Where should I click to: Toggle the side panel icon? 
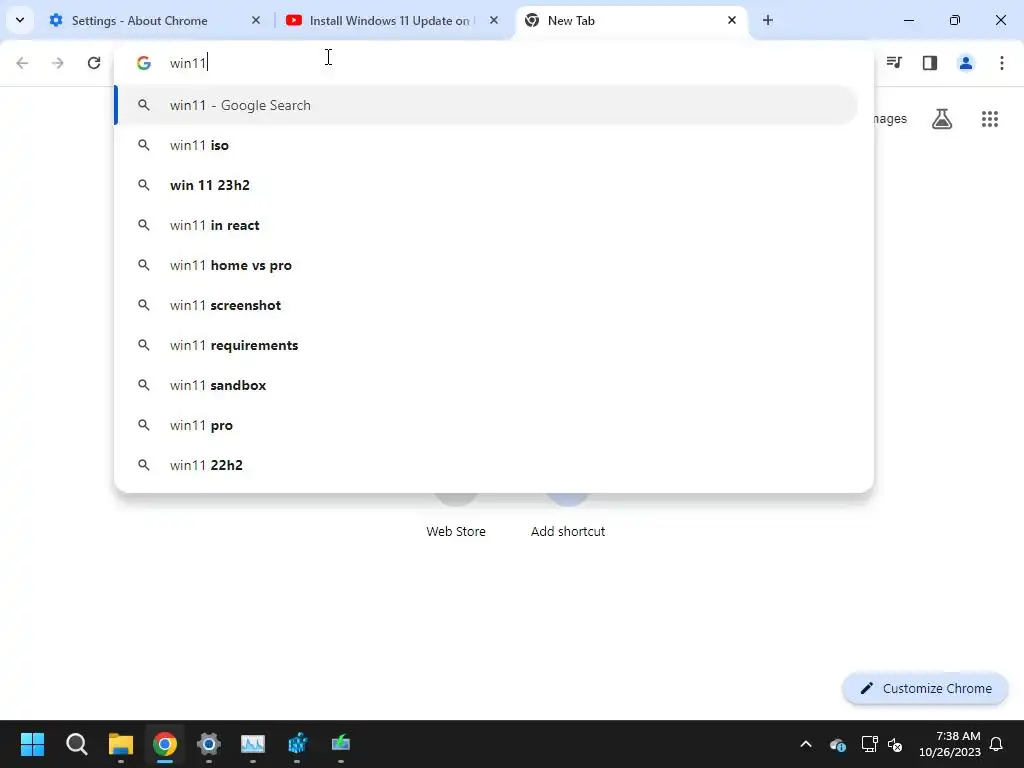point(930,63)
